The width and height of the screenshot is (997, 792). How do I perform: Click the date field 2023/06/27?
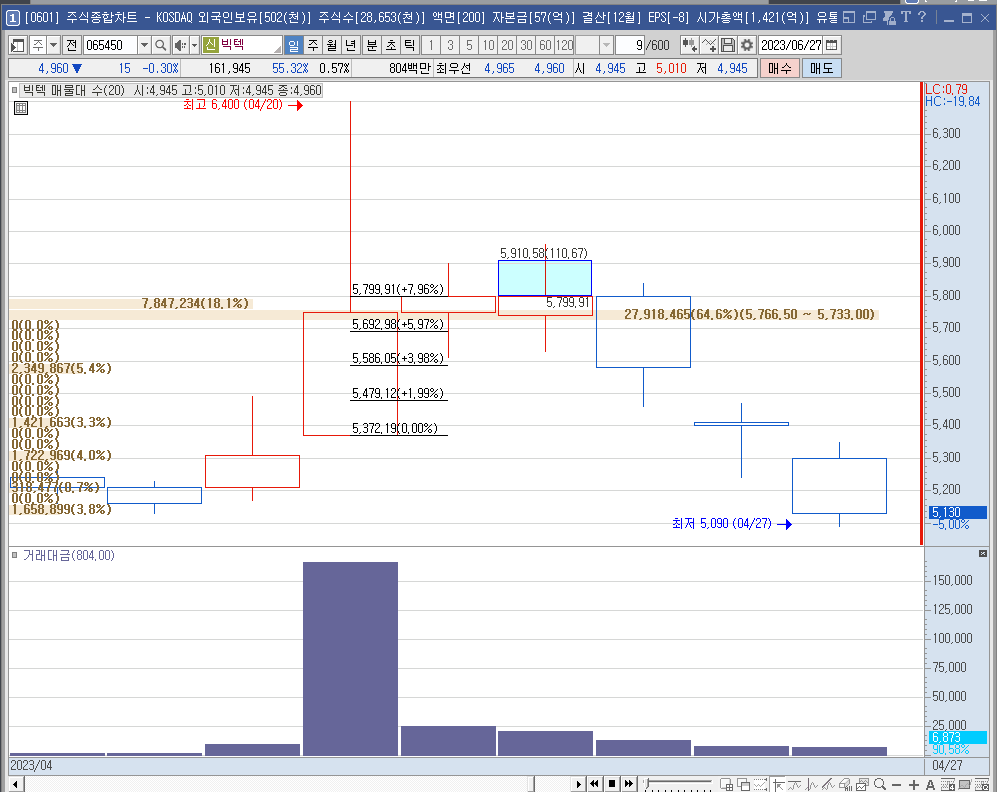tap(791, 45)
